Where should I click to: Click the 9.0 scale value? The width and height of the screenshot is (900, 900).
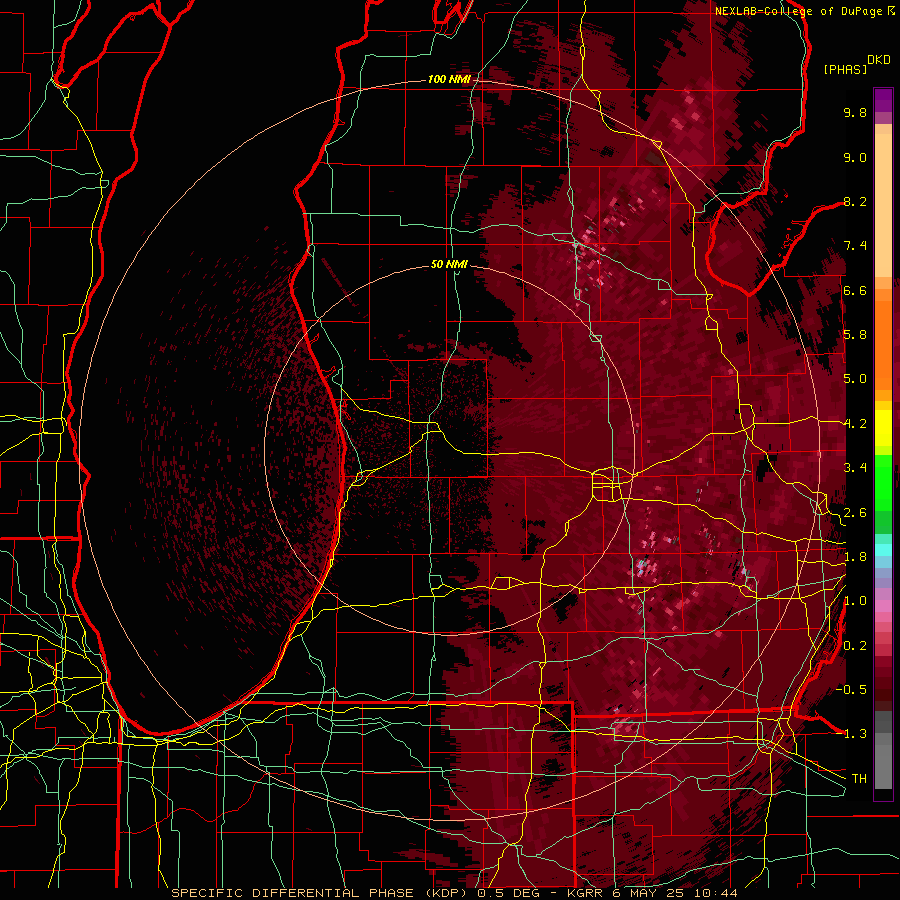(x=855, y=157)
